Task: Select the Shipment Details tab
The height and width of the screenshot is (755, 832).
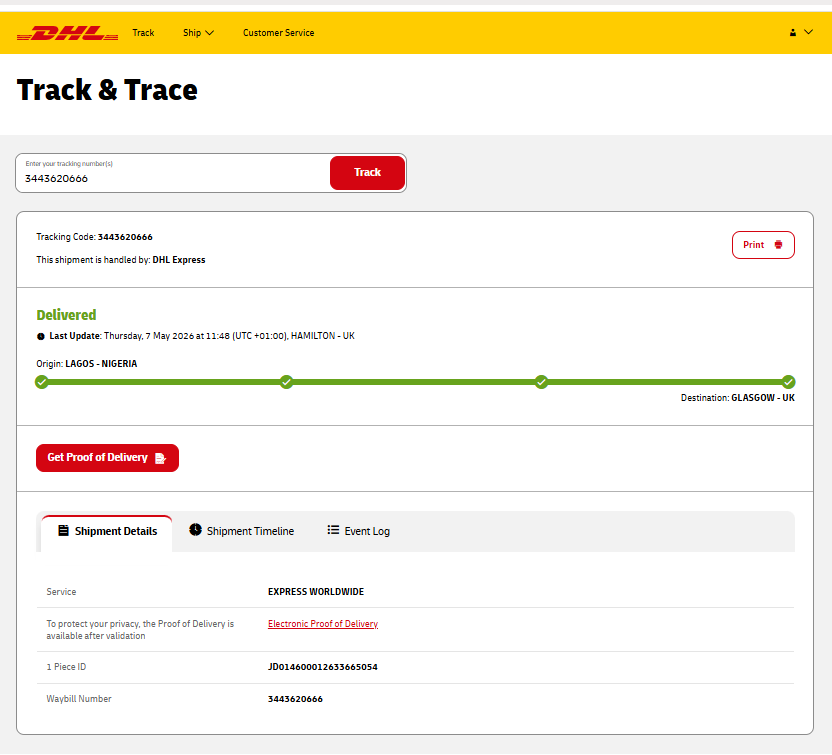Action: click(x=107, y=531)
